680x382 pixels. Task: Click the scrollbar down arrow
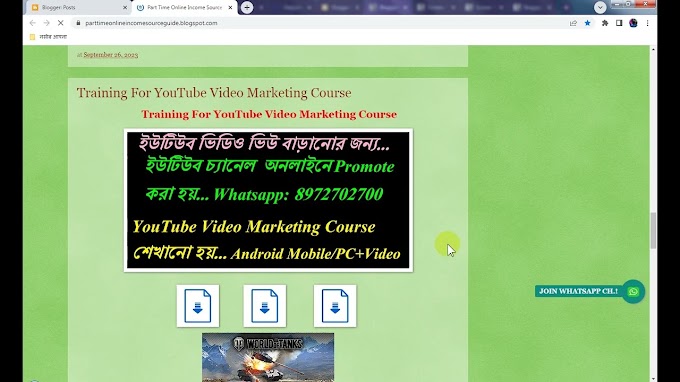(x=653, y=379)
